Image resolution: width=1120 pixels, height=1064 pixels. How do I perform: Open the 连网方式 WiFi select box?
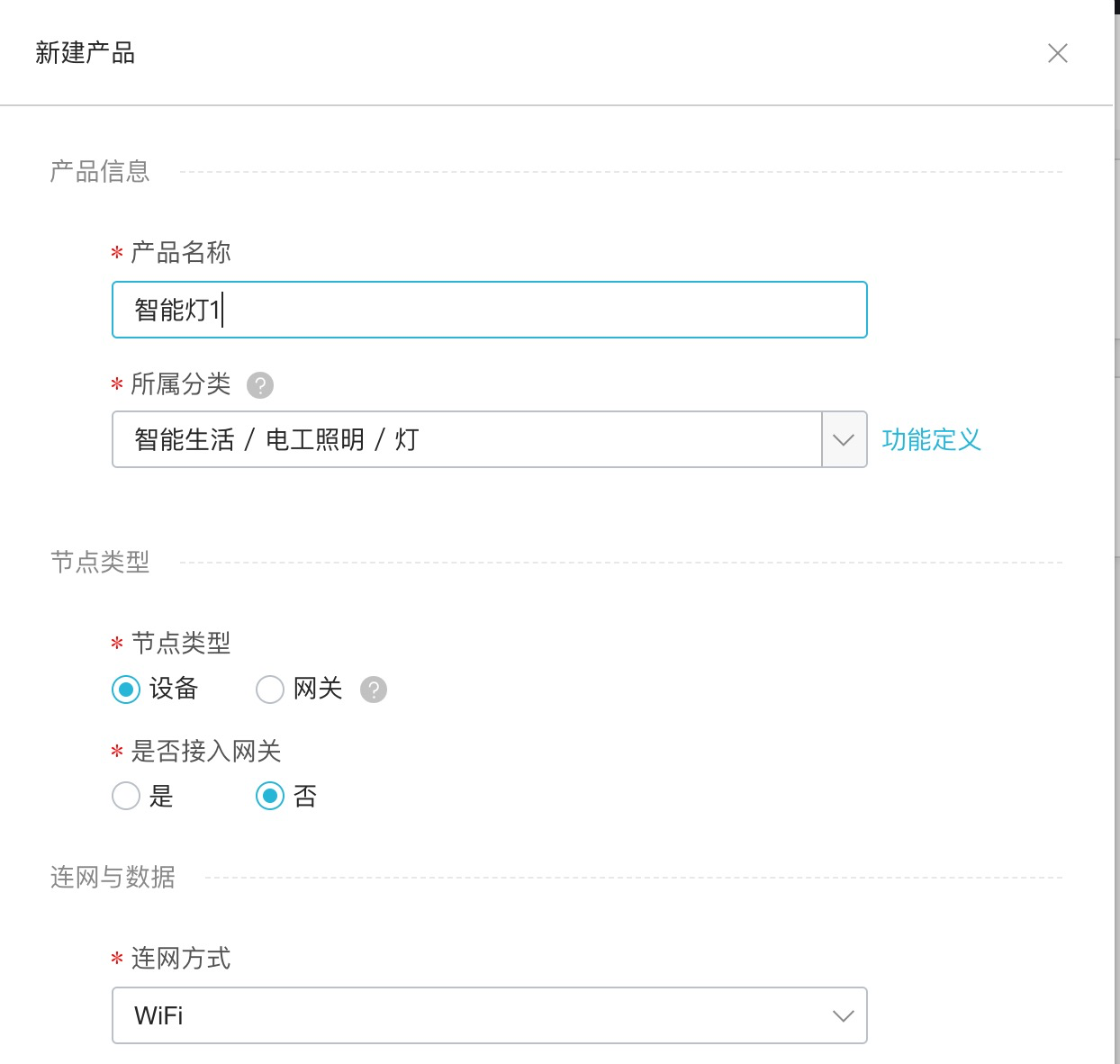468,1015
